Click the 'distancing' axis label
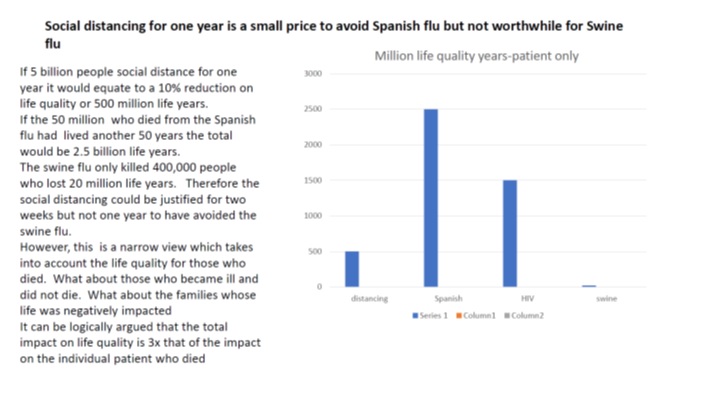 pos(369,298)
